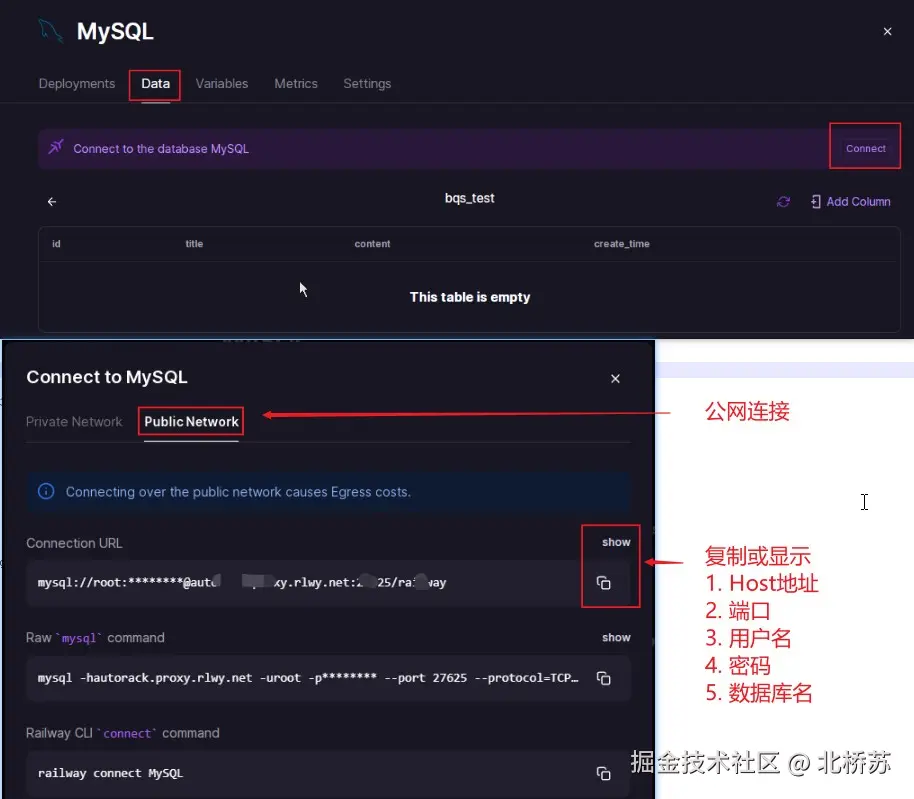Open the Deployments tab
The height and width of the screenshot is (799, 914).
pos(76,83)
